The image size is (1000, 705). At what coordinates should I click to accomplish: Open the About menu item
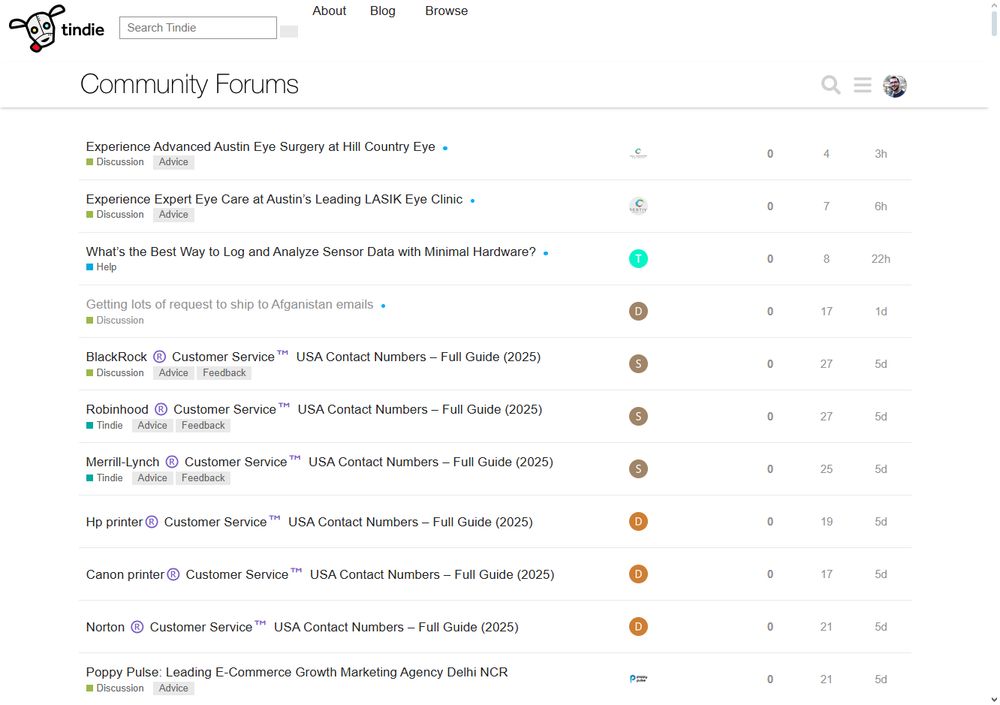(329, 11)
